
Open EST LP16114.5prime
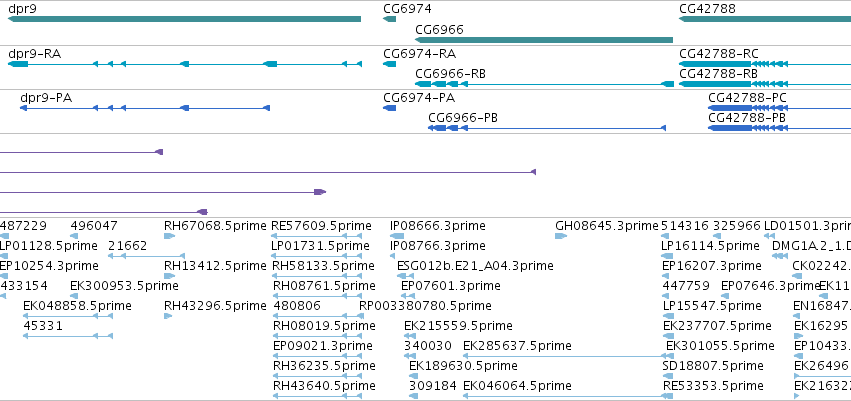(710, 246)
